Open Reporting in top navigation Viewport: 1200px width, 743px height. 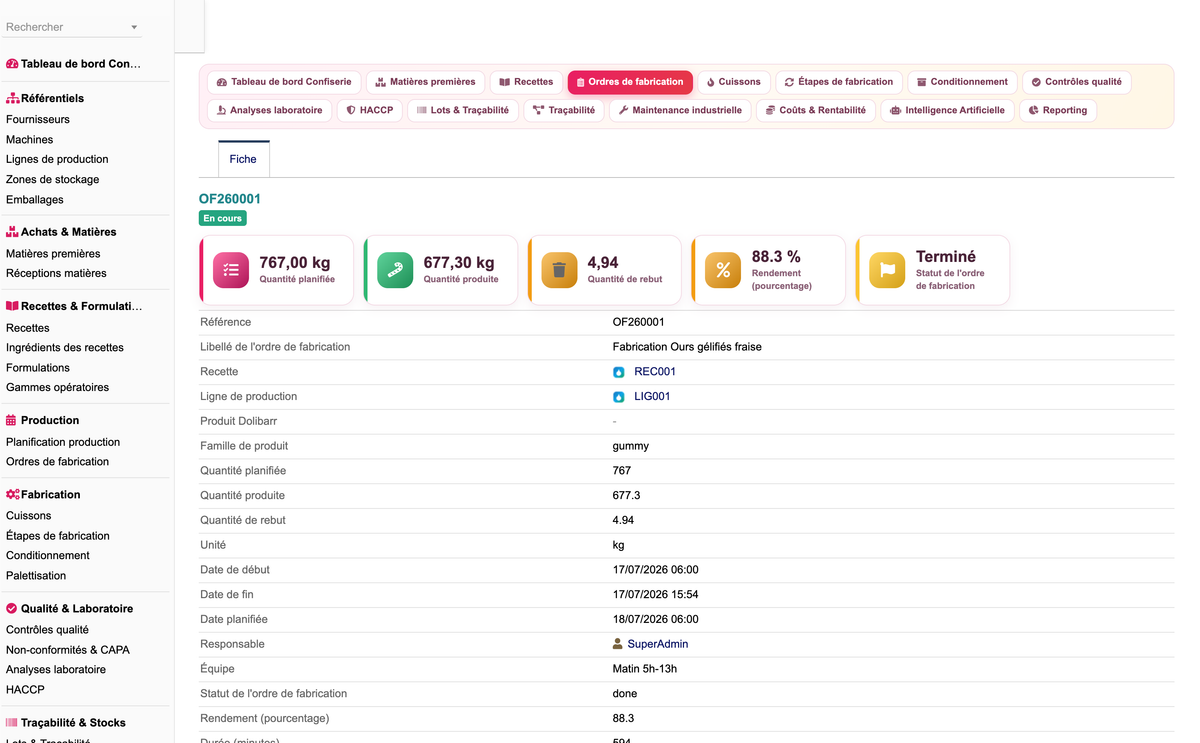click(x=1058, y=110)
